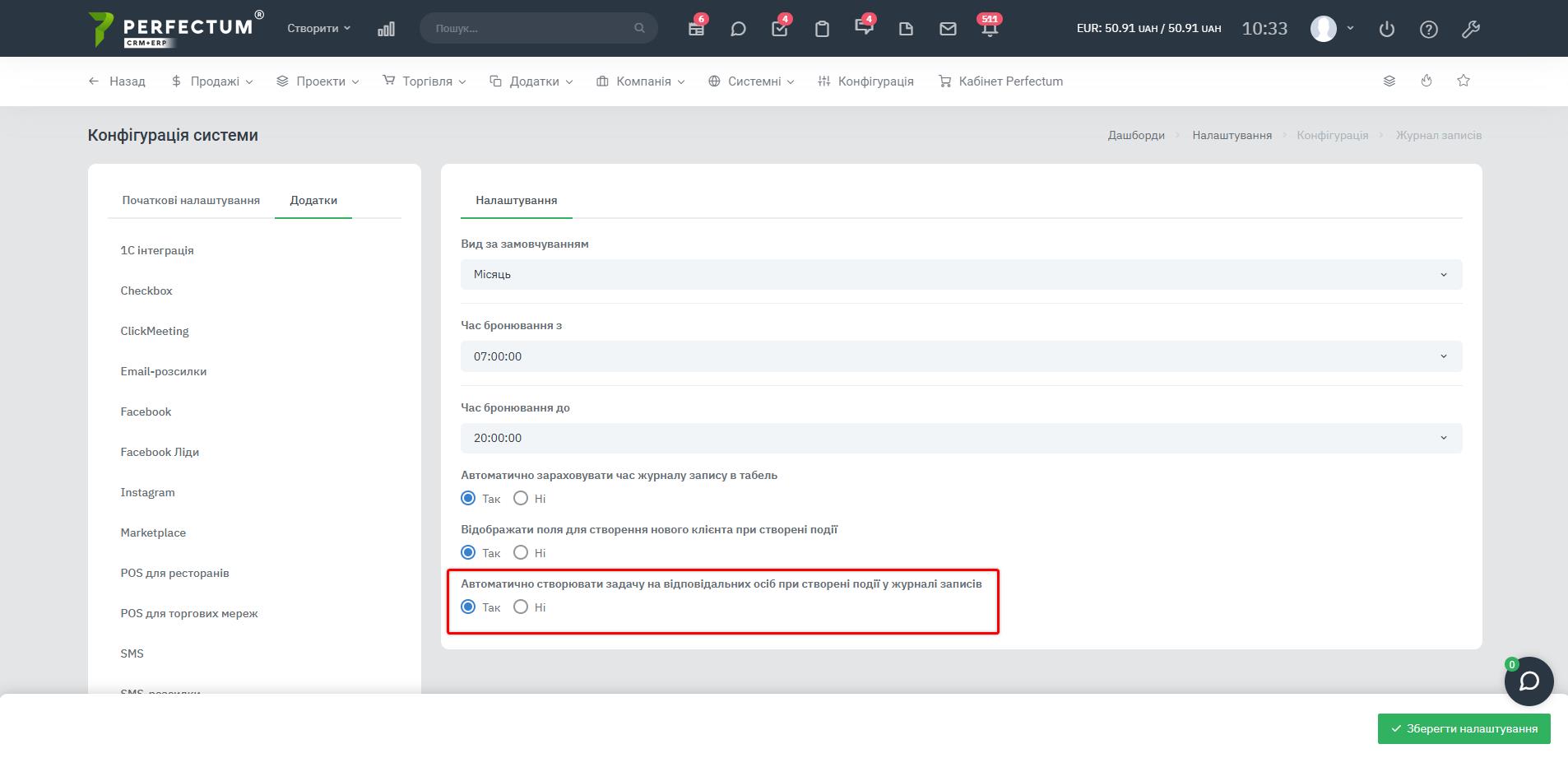Open the help question mark icon
The height and width of the screenshot is (758, 1568).
pyautogui.click(x=1429, y=29)
